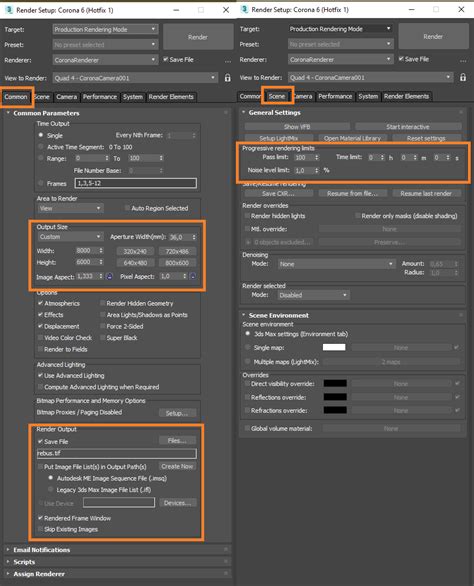This screenshot has height=586, width=474.
Task: Open Target dropdown in left window
Action: tap(105, 29)
